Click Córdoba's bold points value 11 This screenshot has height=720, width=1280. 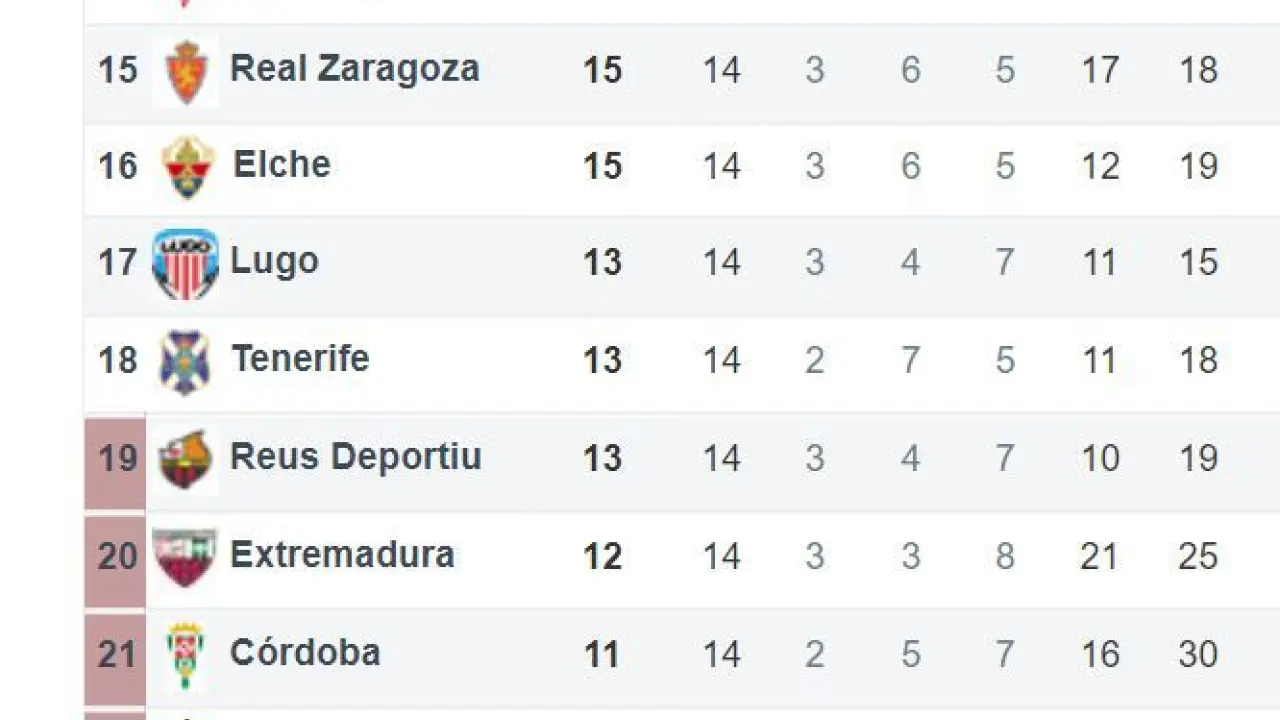602,654
